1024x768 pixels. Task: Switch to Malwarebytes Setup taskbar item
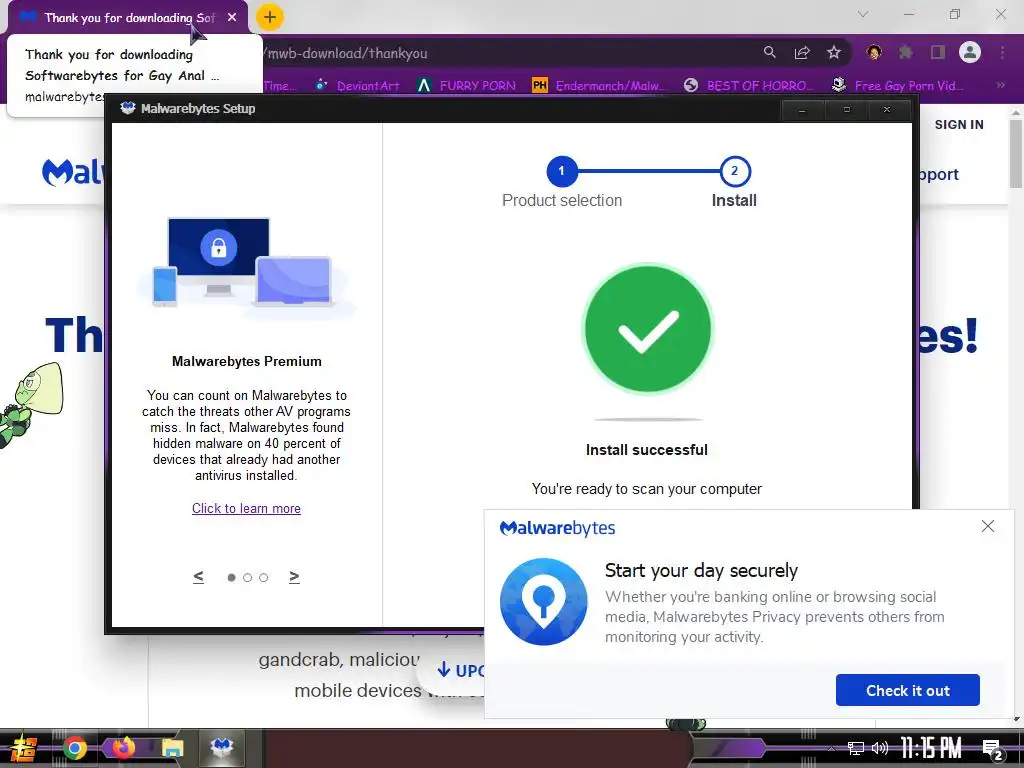(222, 748)
